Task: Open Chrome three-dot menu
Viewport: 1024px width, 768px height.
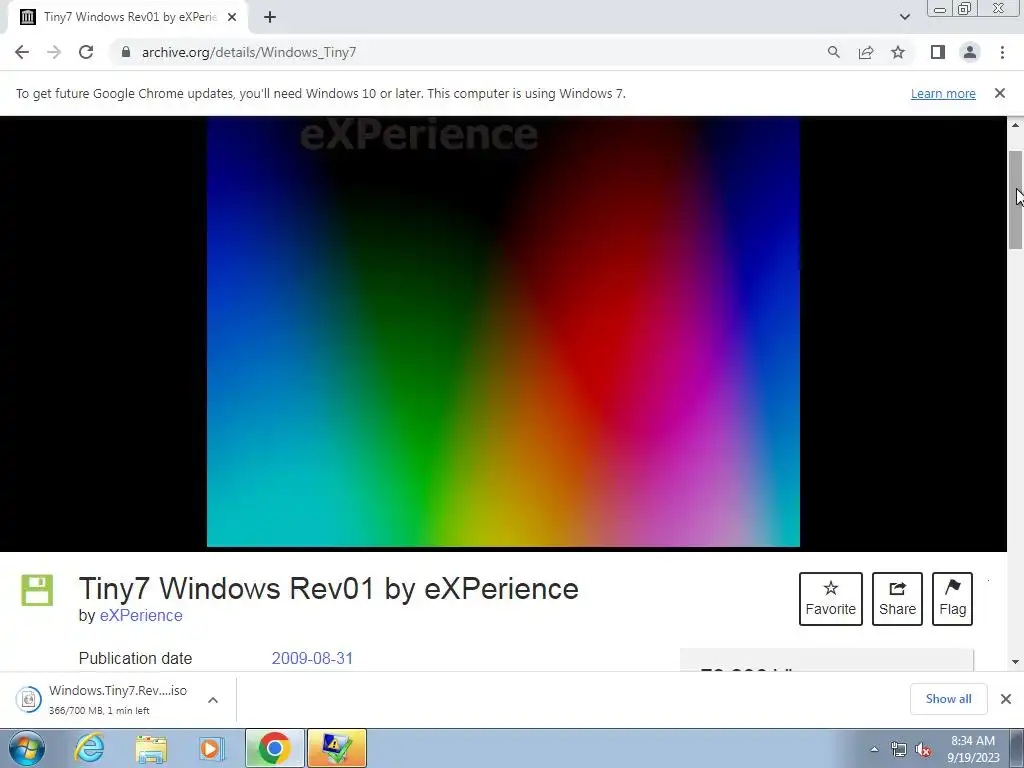Action: 1002,52
